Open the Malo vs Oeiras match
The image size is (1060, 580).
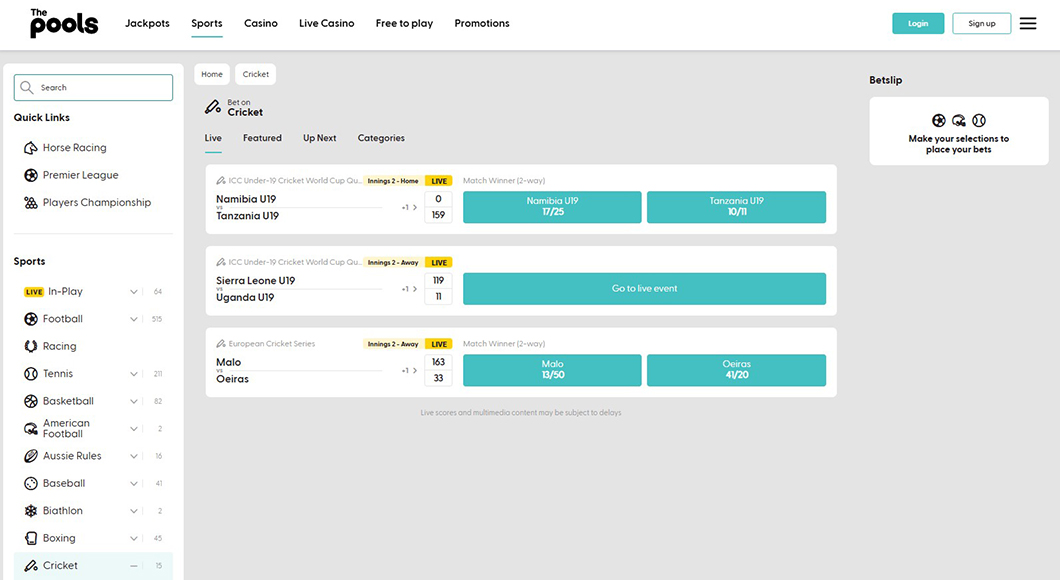pyautogui.click(x=233, y=370)
